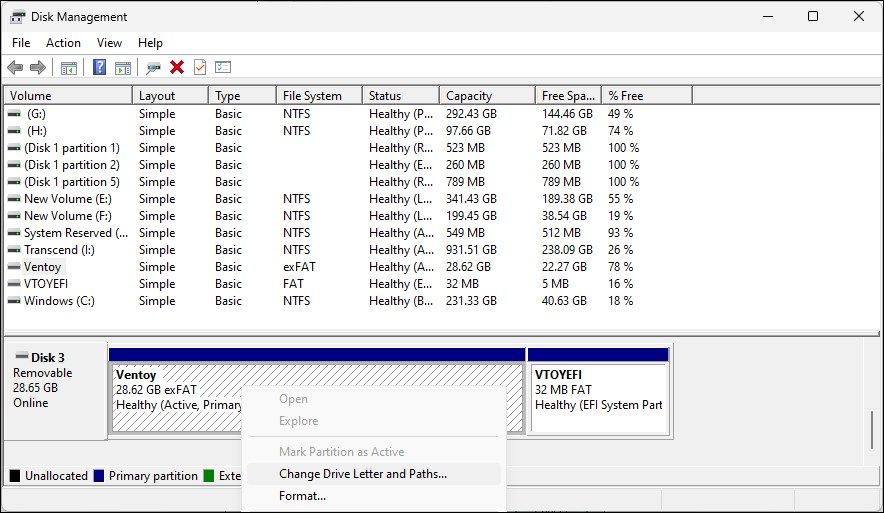Open the File menu
The width and height of the screenshot is (884, 513).
pyautogui.click(x=21, y=43)
